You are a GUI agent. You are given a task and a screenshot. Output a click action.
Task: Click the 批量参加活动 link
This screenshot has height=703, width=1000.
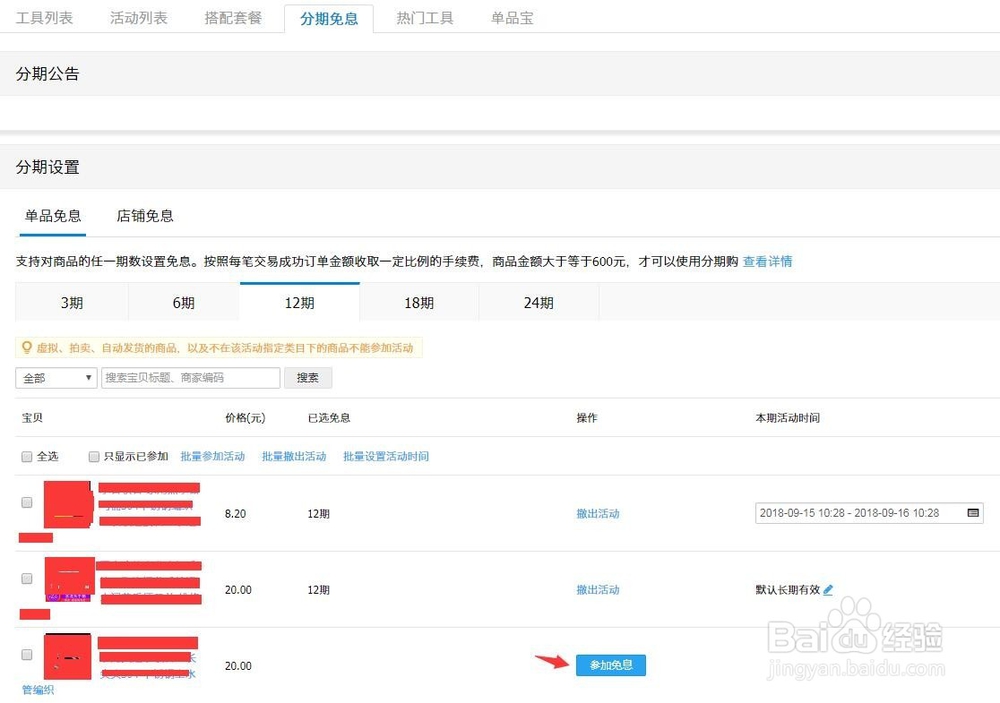pyautogui.click(x=213, y=456)
